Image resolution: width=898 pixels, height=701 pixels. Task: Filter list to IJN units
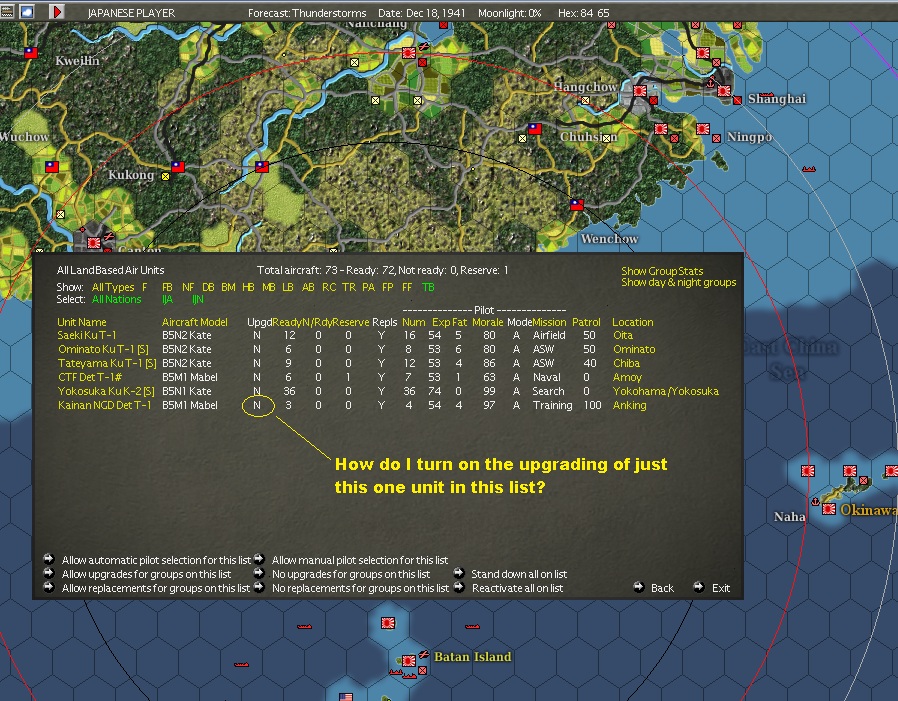tap(198, 299)
